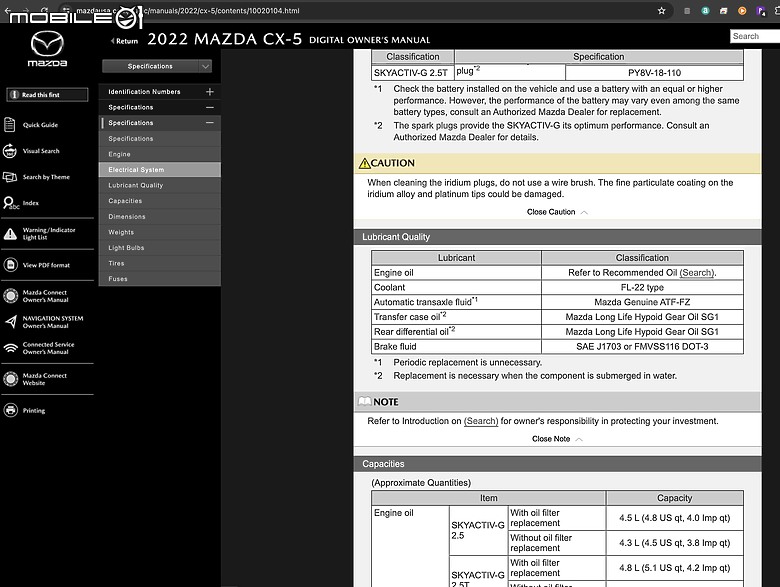The width and height of the screenshot is (780, 587).
Task: Open the Warning/Indicator Light List icon
Action: tap(10, 234)
